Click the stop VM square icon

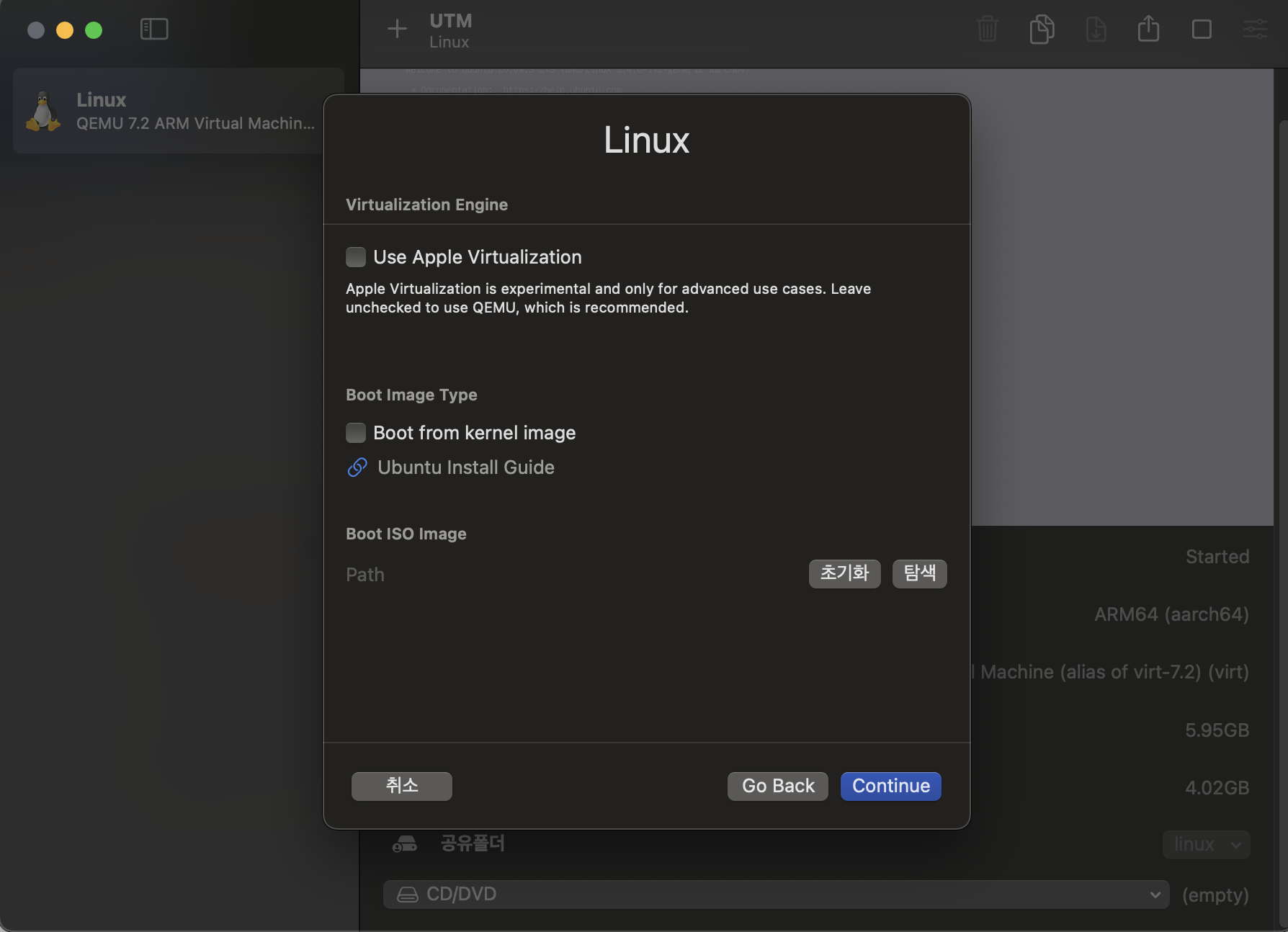point(1202,30)
